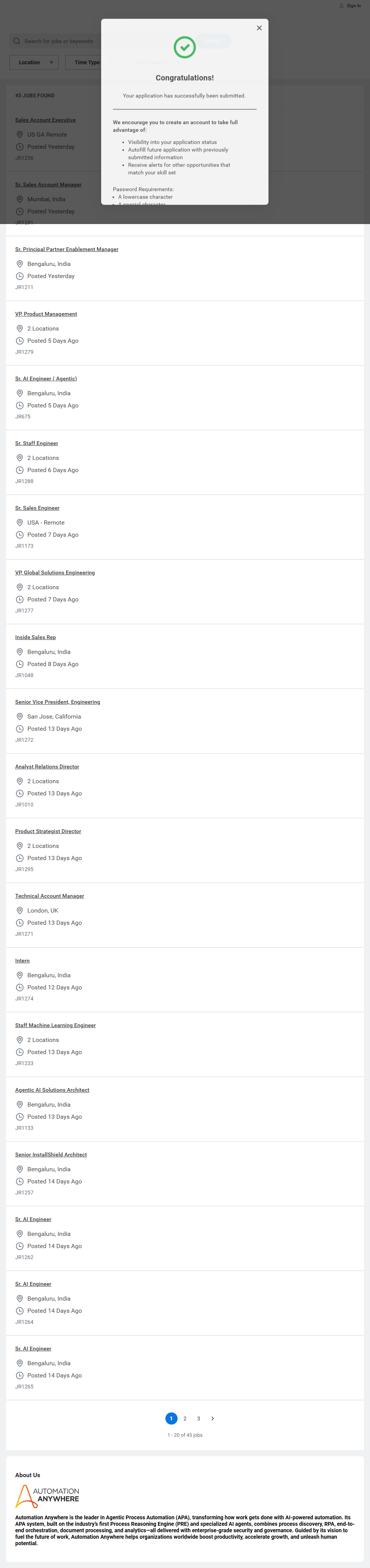Switch to page 3 of job results
The image size is (370, 1568).
(198, 1418)
